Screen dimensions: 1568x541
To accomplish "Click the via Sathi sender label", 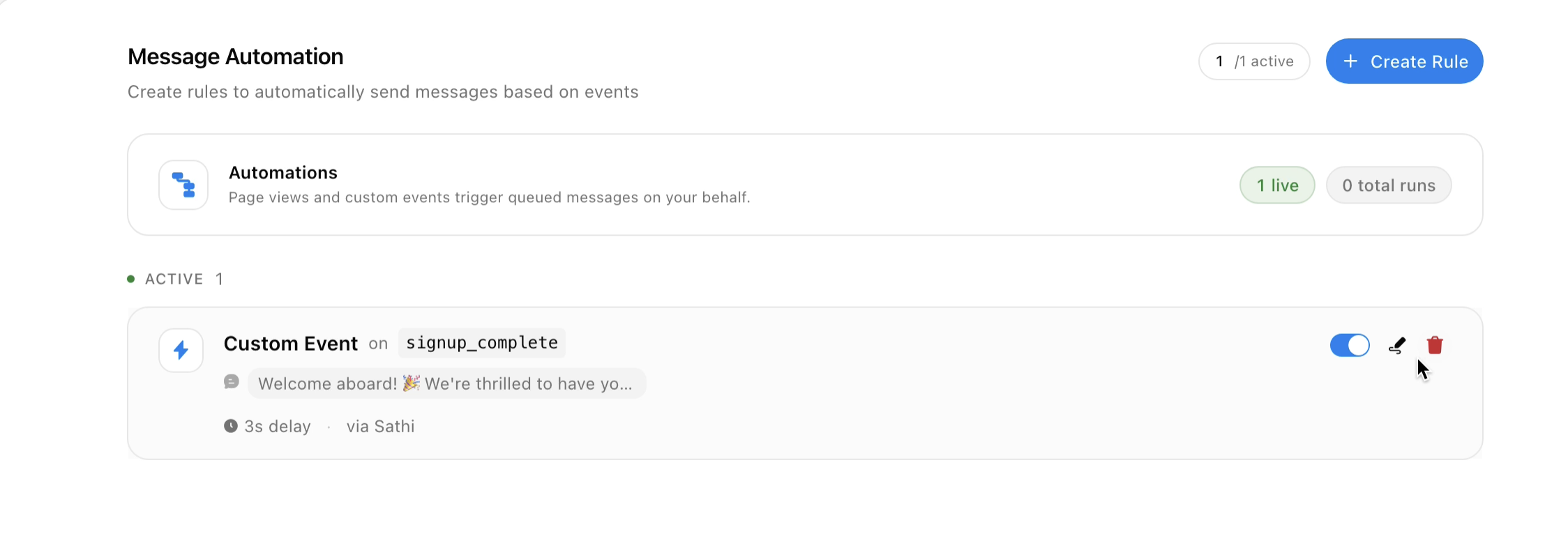I will 381,427.
